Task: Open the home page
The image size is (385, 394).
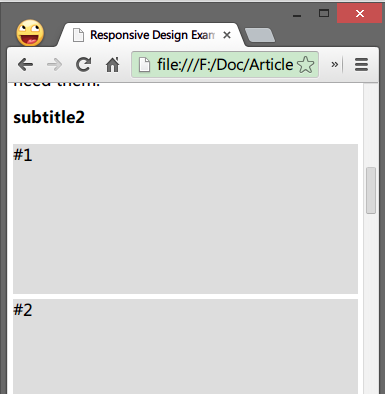Action: pos(112,65)
